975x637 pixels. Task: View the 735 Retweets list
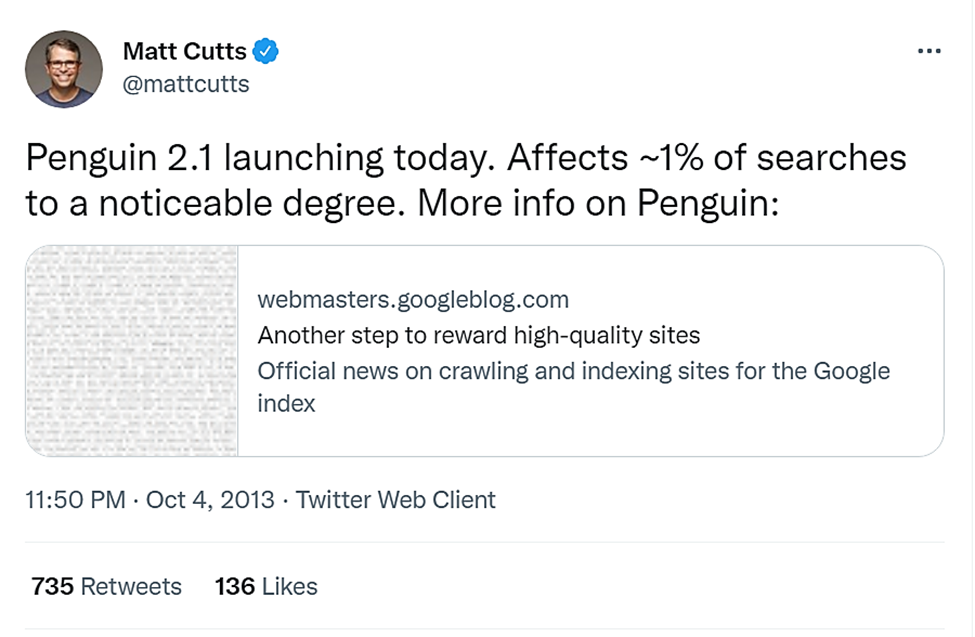click(107, 586)
